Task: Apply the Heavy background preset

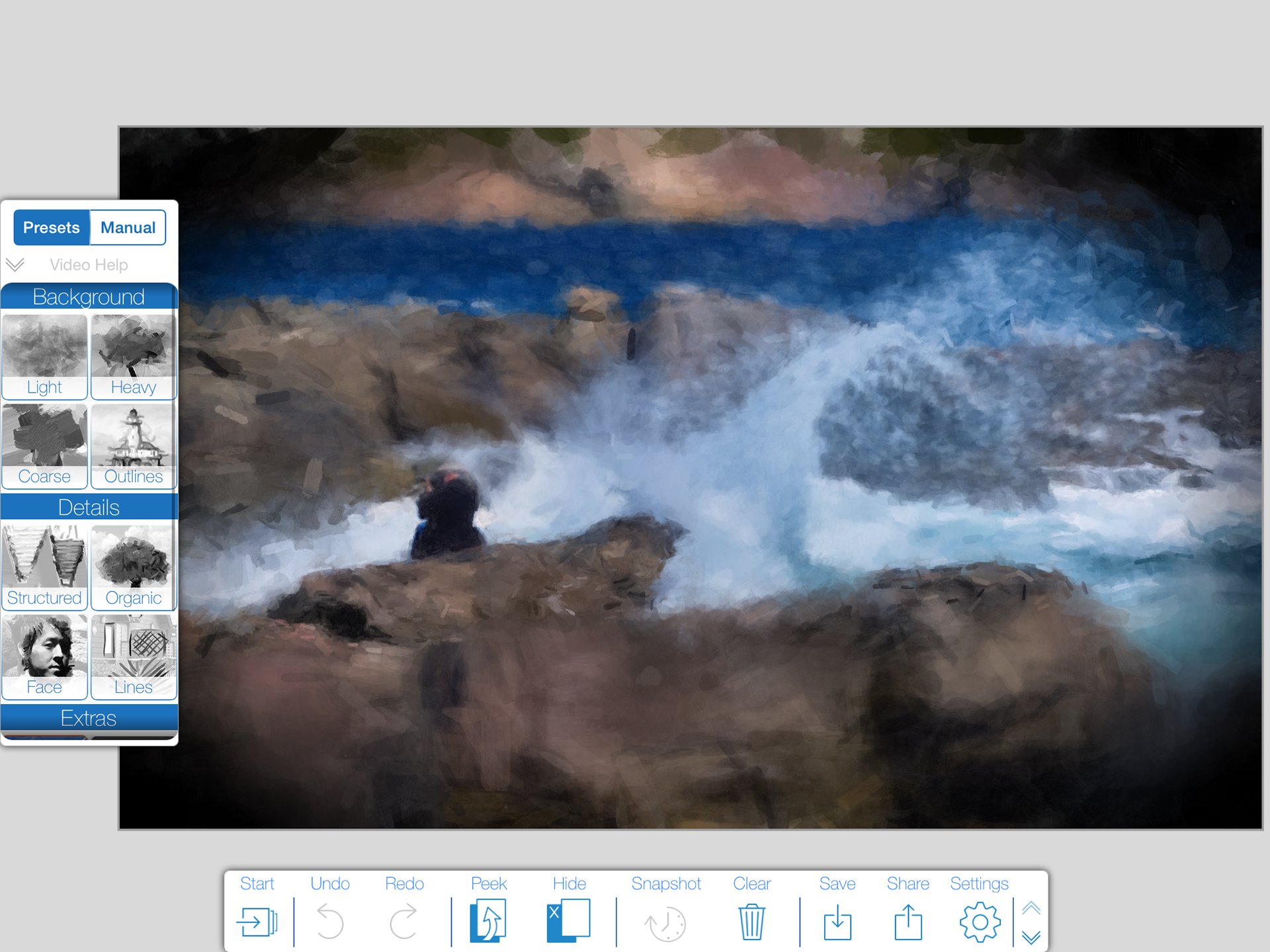Action: click(x=134, y=357)
